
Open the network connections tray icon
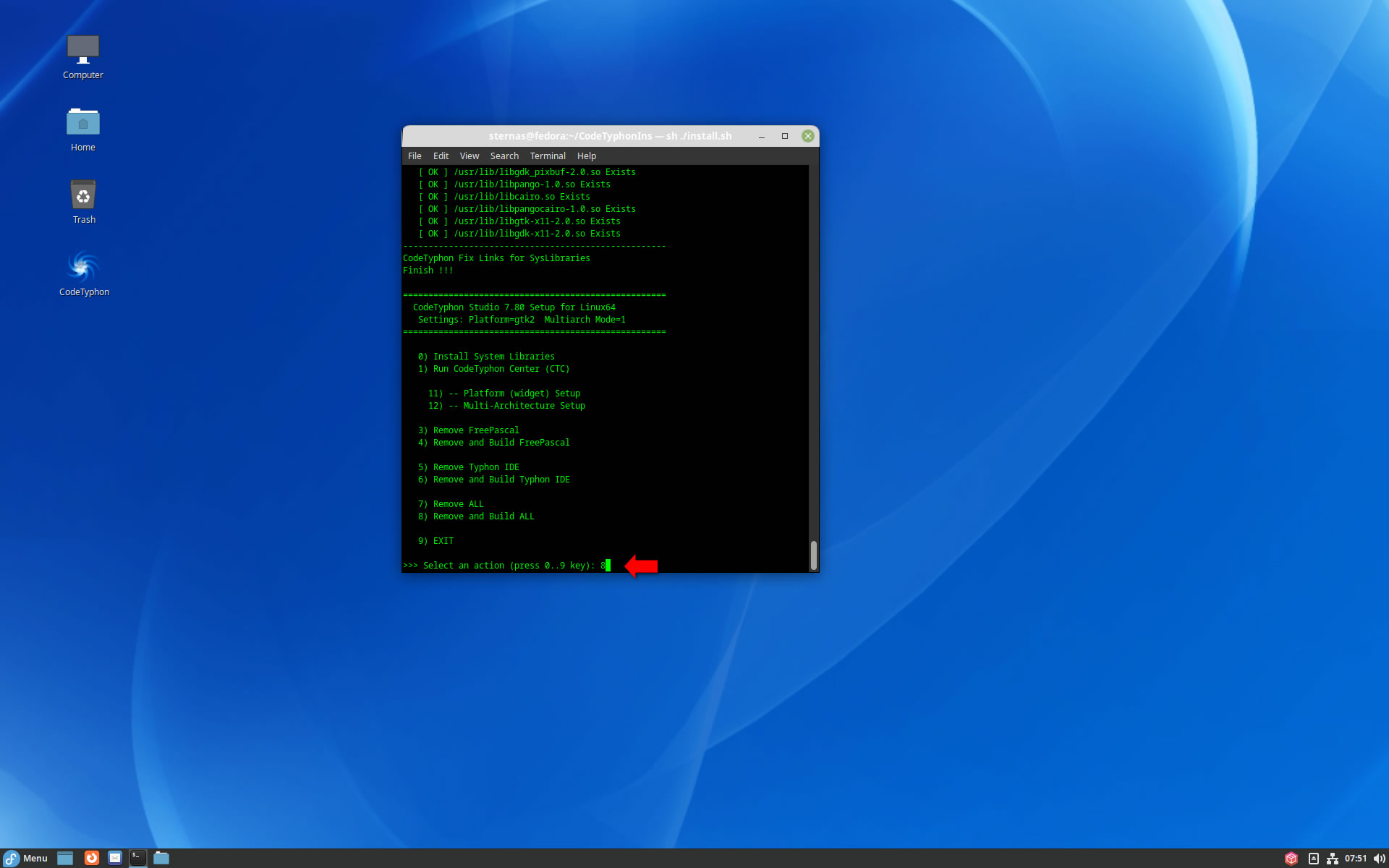click(1332, 859)
